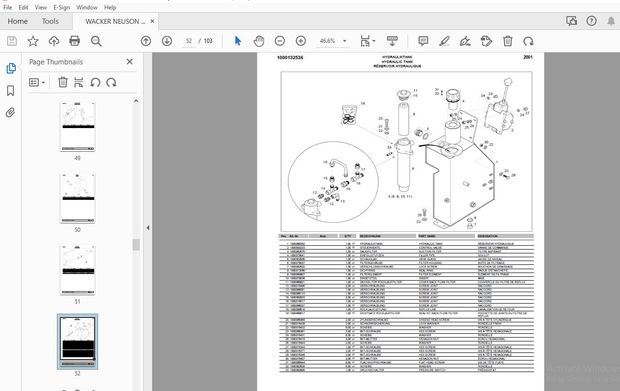
Task: Collapse the navigation pane with side arrow
Action: click(x=148, y=228)
